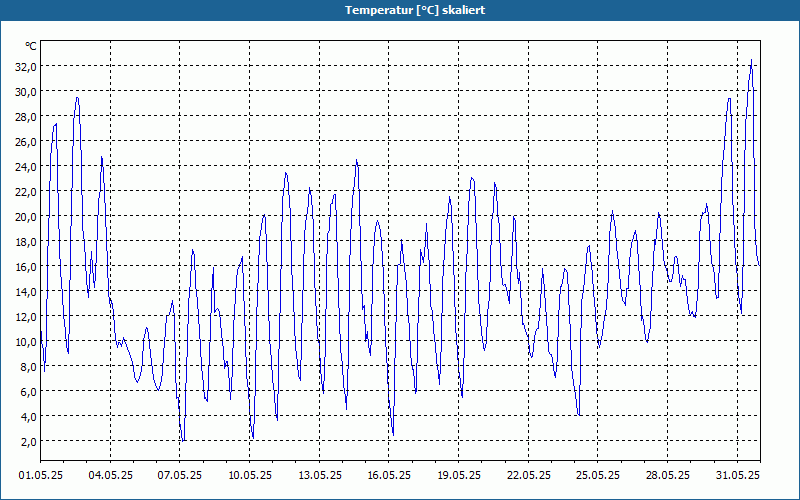Click the date label 13.05.25
This screenshot has height=500, width=800.
click(x=319, y=475)
